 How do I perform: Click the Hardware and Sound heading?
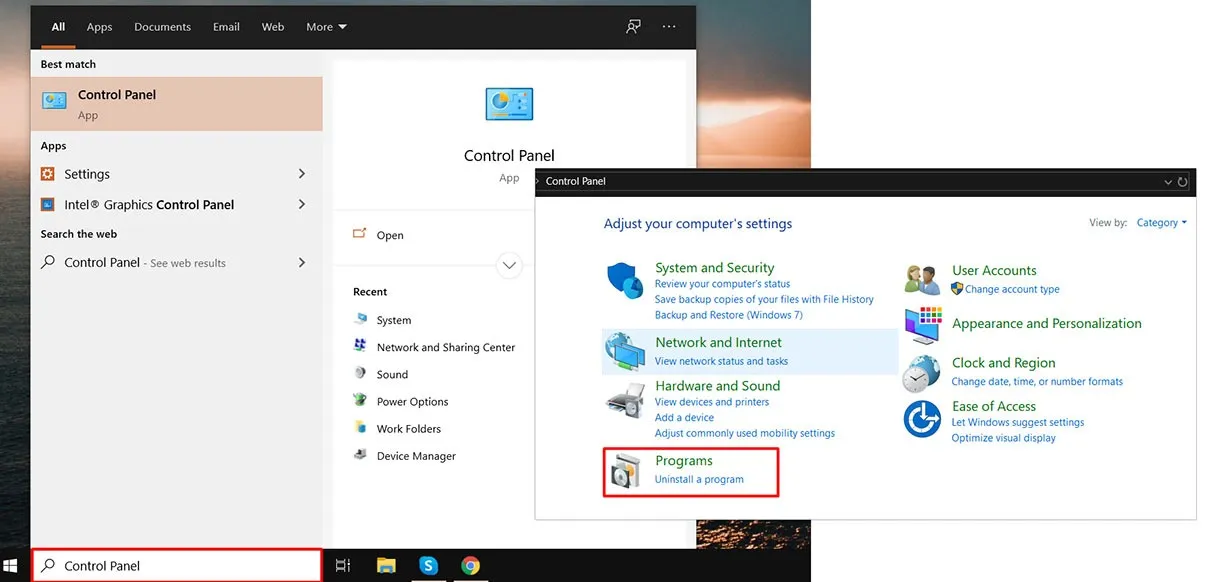pos(717,386)
